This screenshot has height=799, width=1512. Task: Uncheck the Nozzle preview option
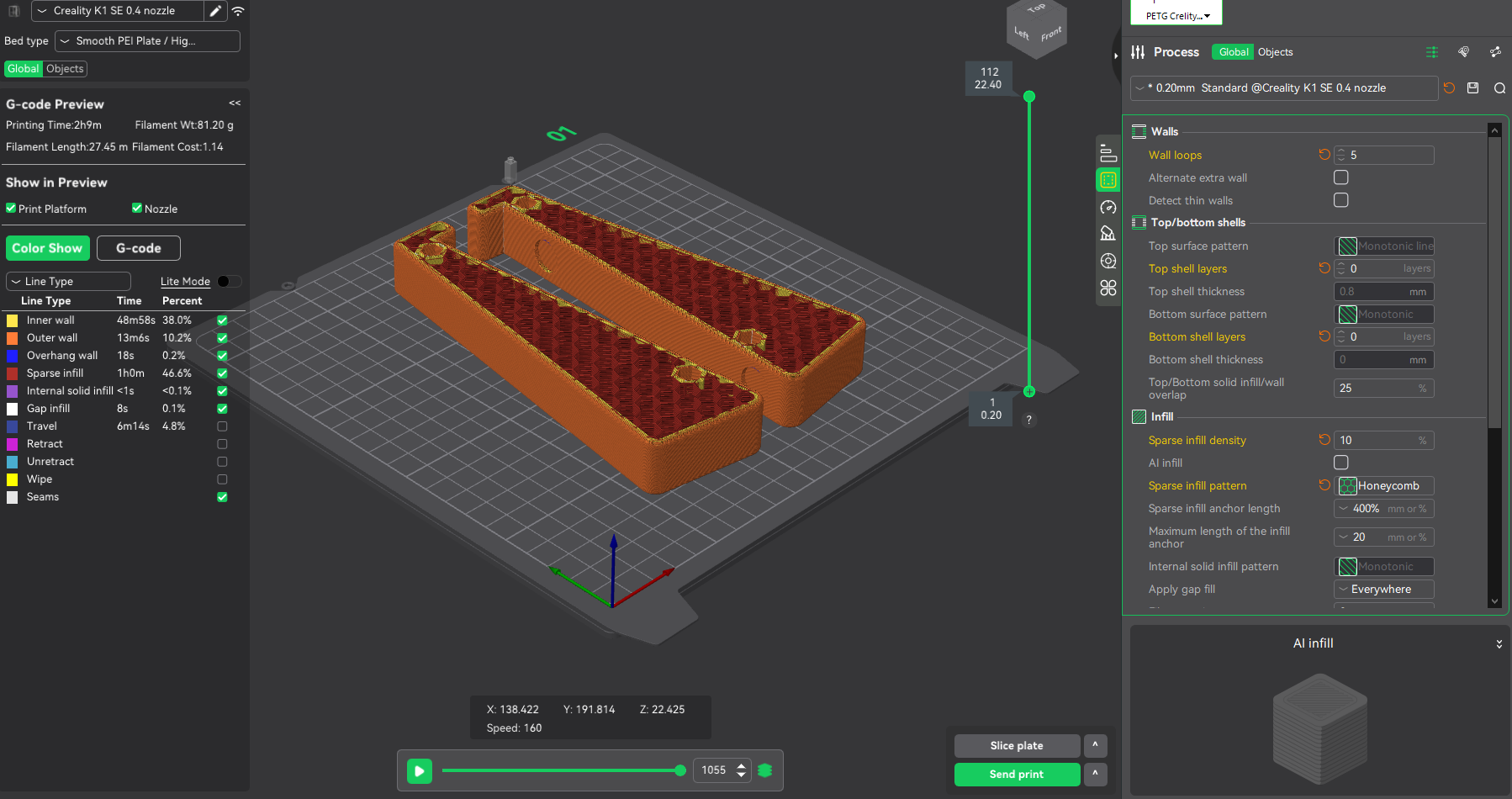137,209
